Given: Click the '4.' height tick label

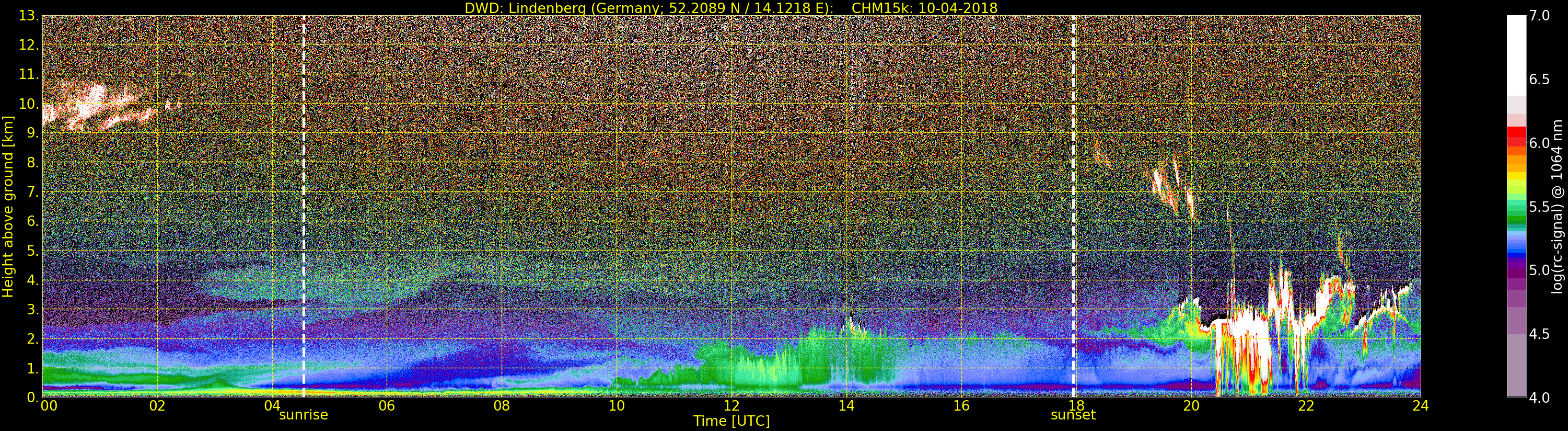Looking at the screenshot, I should coord(32,280).
